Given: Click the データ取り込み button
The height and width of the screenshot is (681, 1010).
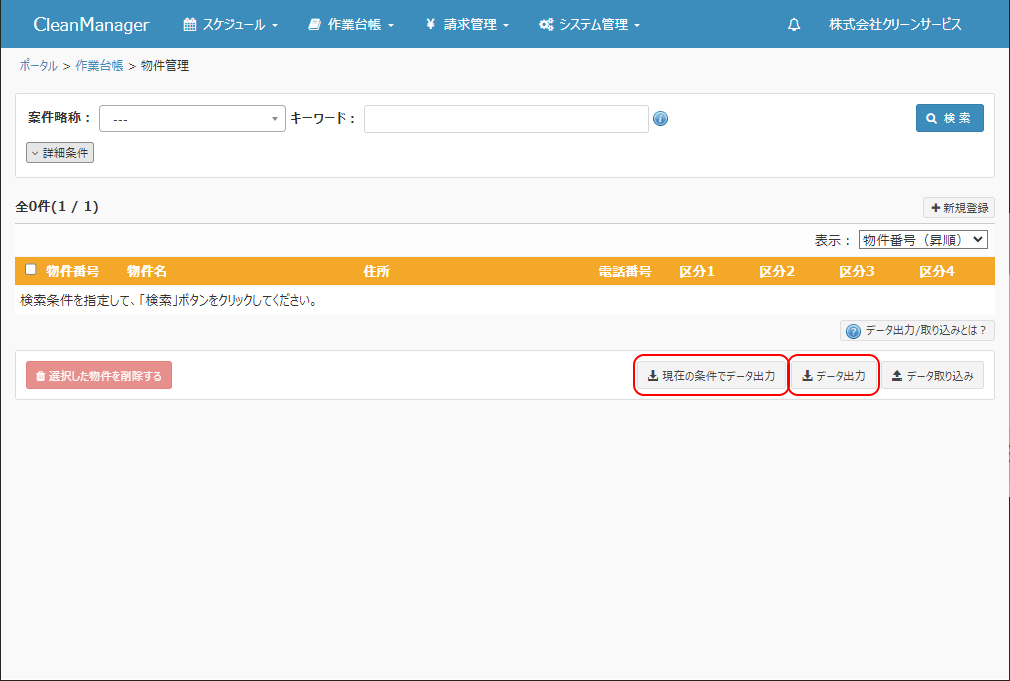Looking at the screenshot, I should (x=932, y=376).
